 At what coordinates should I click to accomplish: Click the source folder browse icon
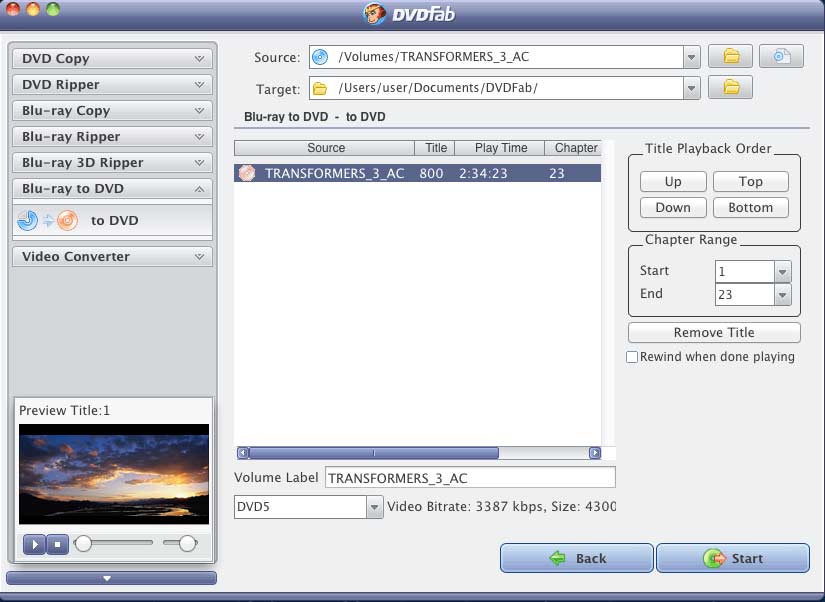coord(730,56)
